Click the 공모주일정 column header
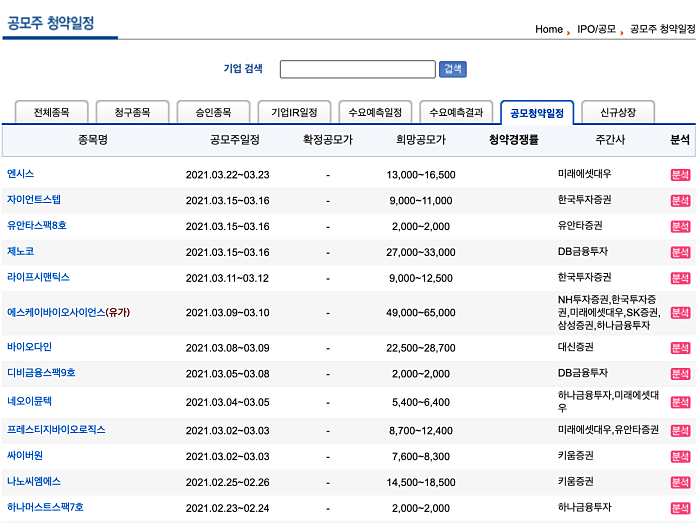 pyautogui.click(x=235, y=140)
